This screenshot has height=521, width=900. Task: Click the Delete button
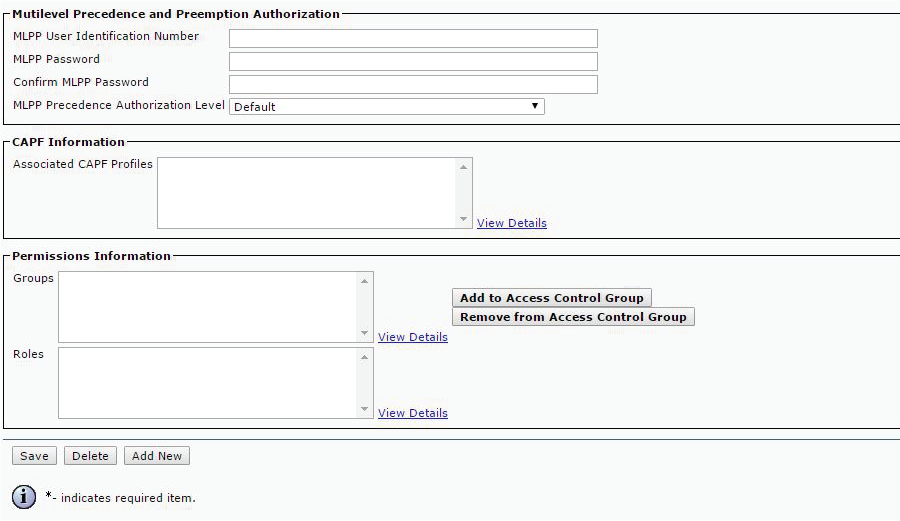pyautogui.click(x=90, y=456)
